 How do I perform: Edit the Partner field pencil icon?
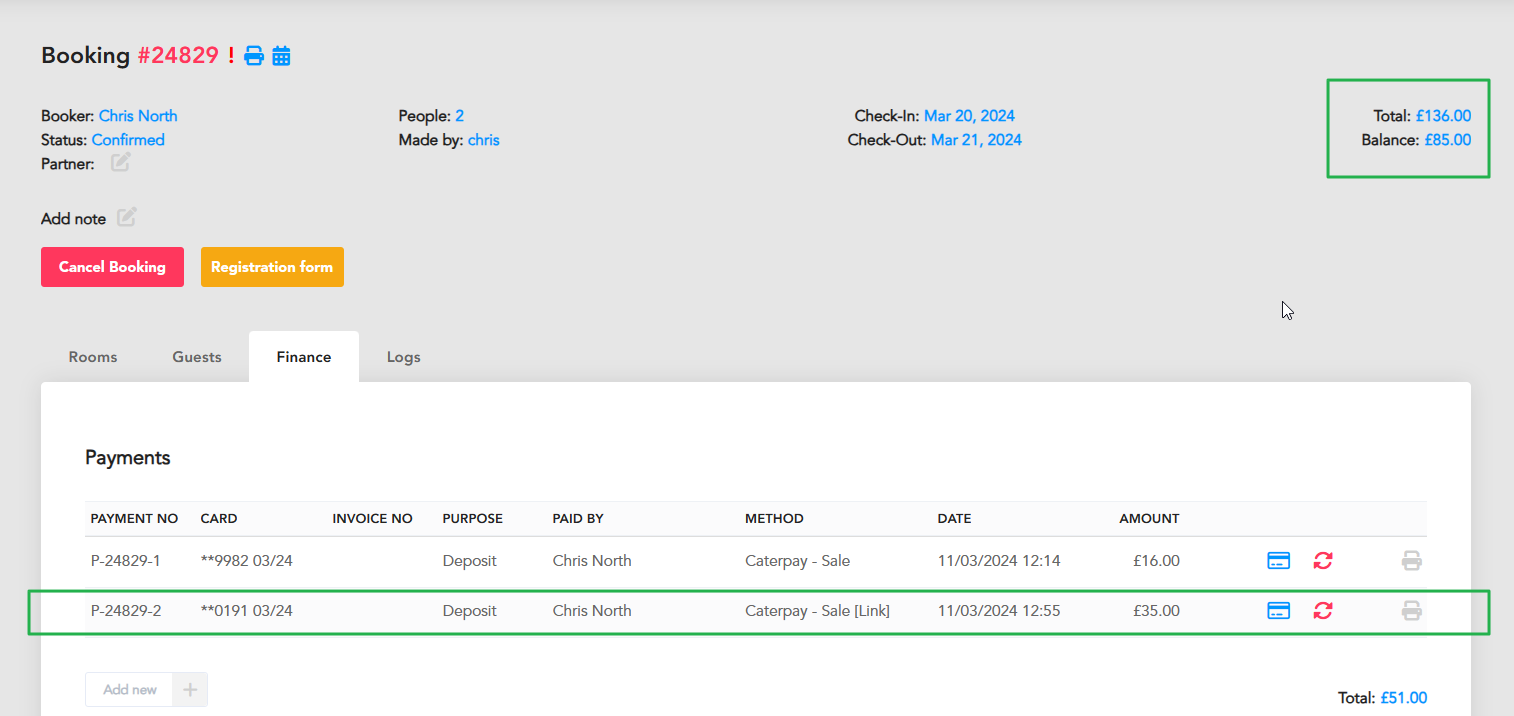point(120,162)
